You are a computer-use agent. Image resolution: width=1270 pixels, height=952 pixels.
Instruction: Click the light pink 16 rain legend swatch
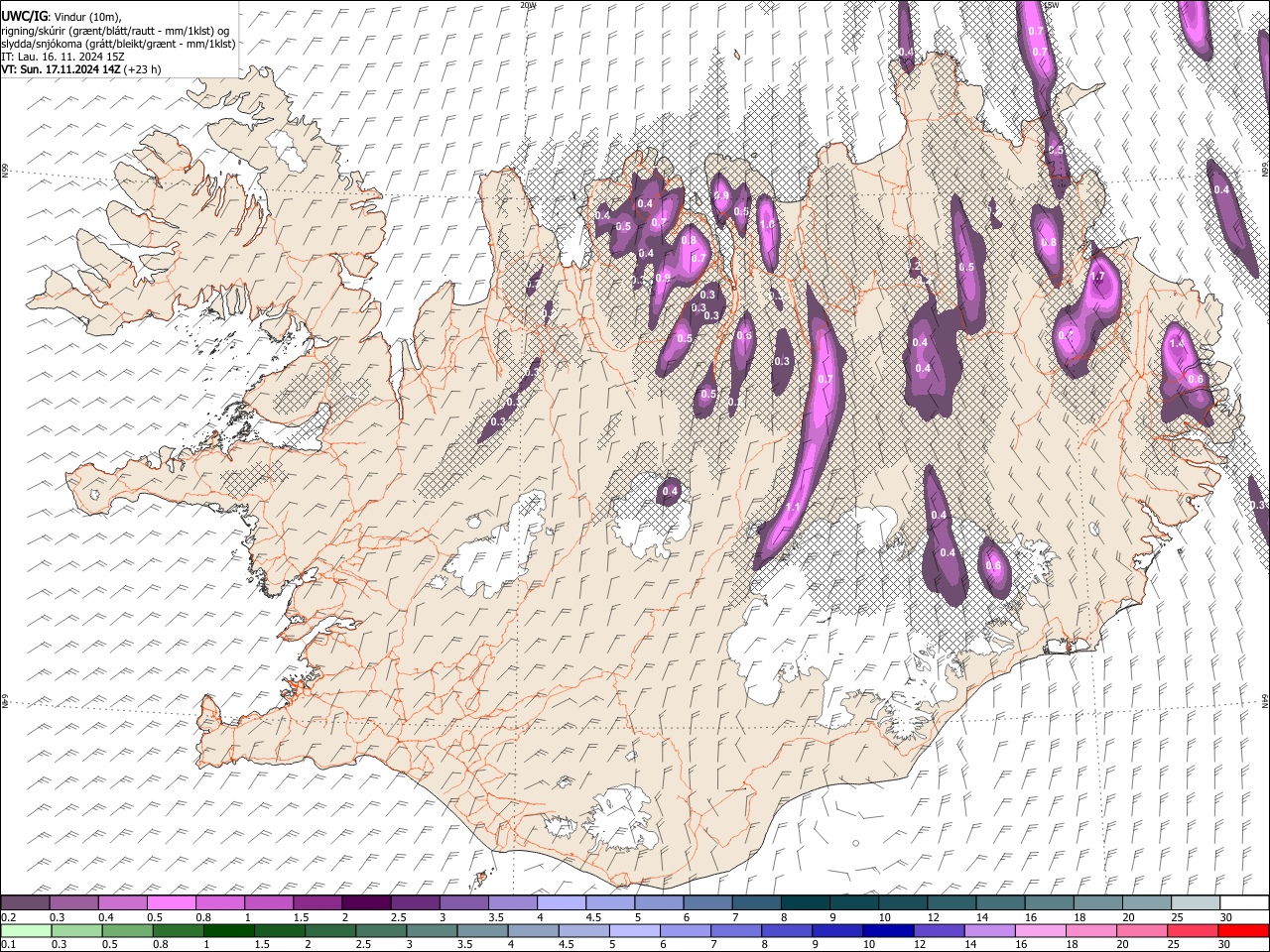click(x=1041, y=930)
